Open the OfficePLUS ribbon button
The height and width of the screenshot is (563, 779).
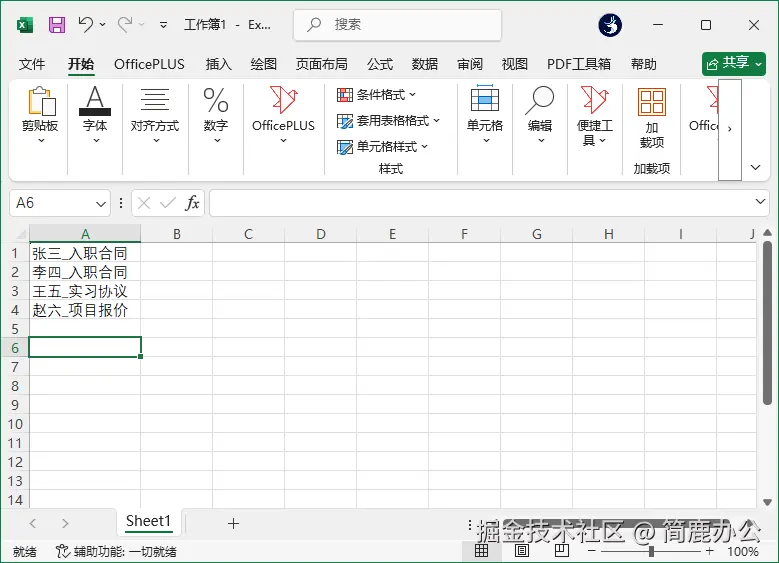[x=283, y=116]
